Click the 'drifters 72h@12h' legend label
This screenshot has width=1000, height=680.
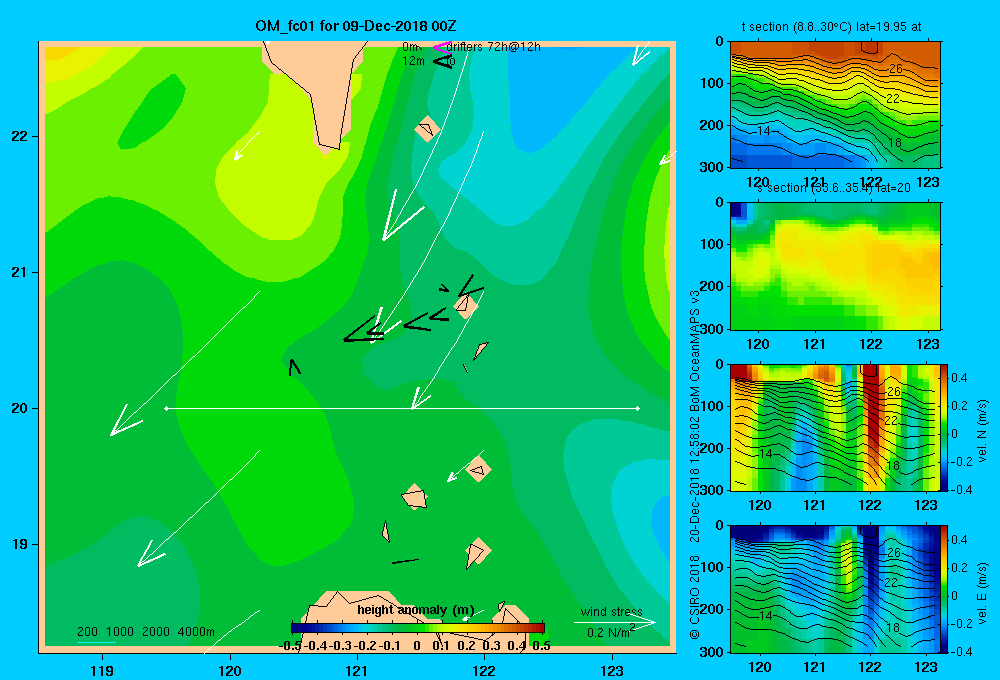[x=494, y=47]
